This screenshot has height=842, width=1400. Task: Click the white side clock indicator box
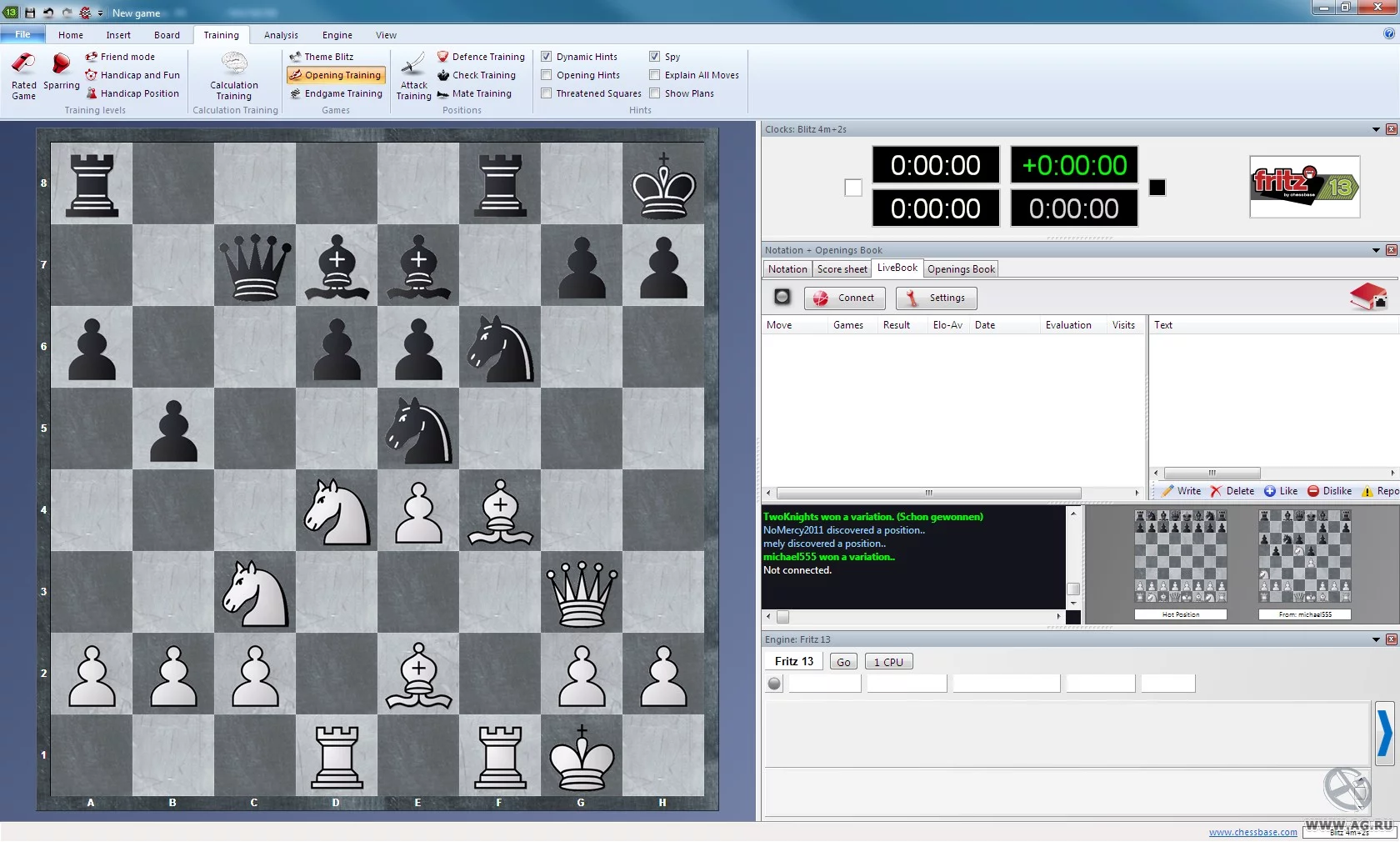tap(853, 188)
